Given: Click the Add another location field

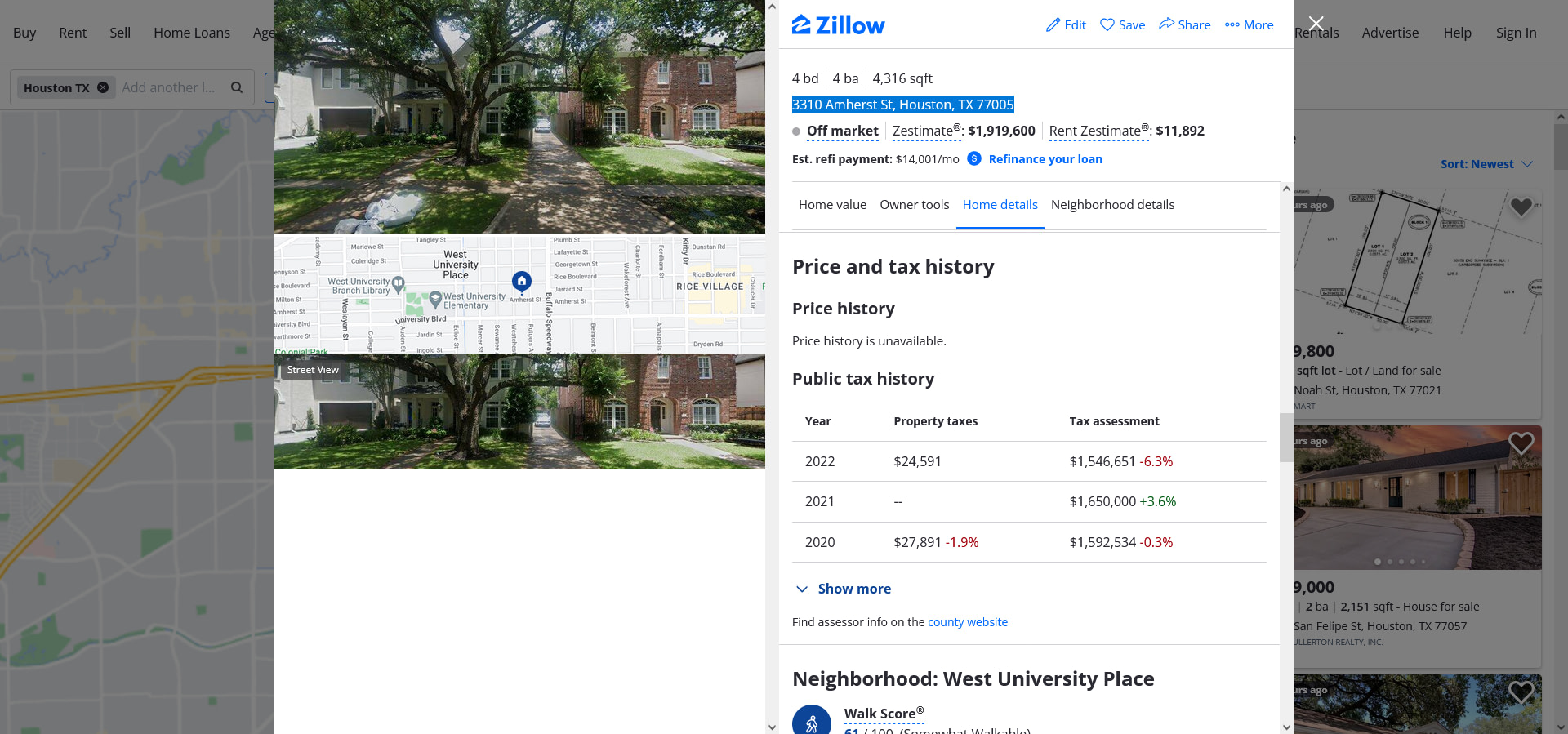Looking at the screenshot, I should 169,87.
